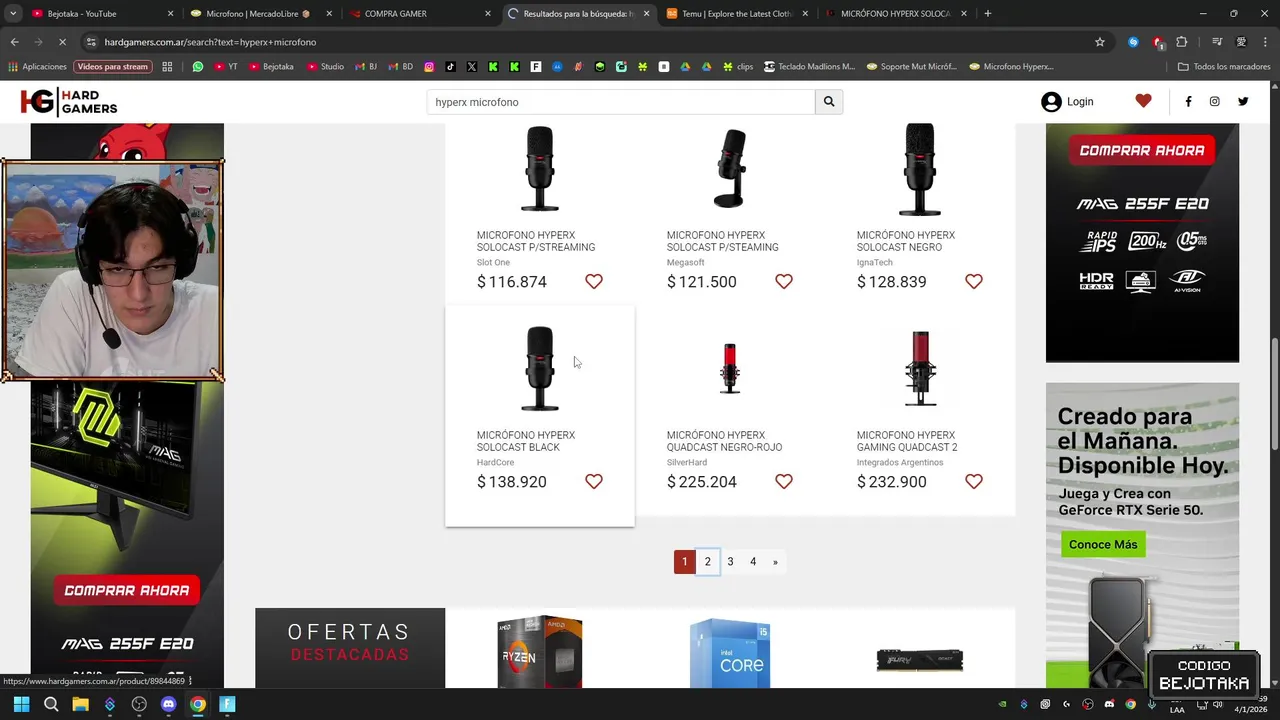This screenshot has width=1280, height=720.
Task: Select current page 1 in pagination
Action: click(x=684, y=562)
